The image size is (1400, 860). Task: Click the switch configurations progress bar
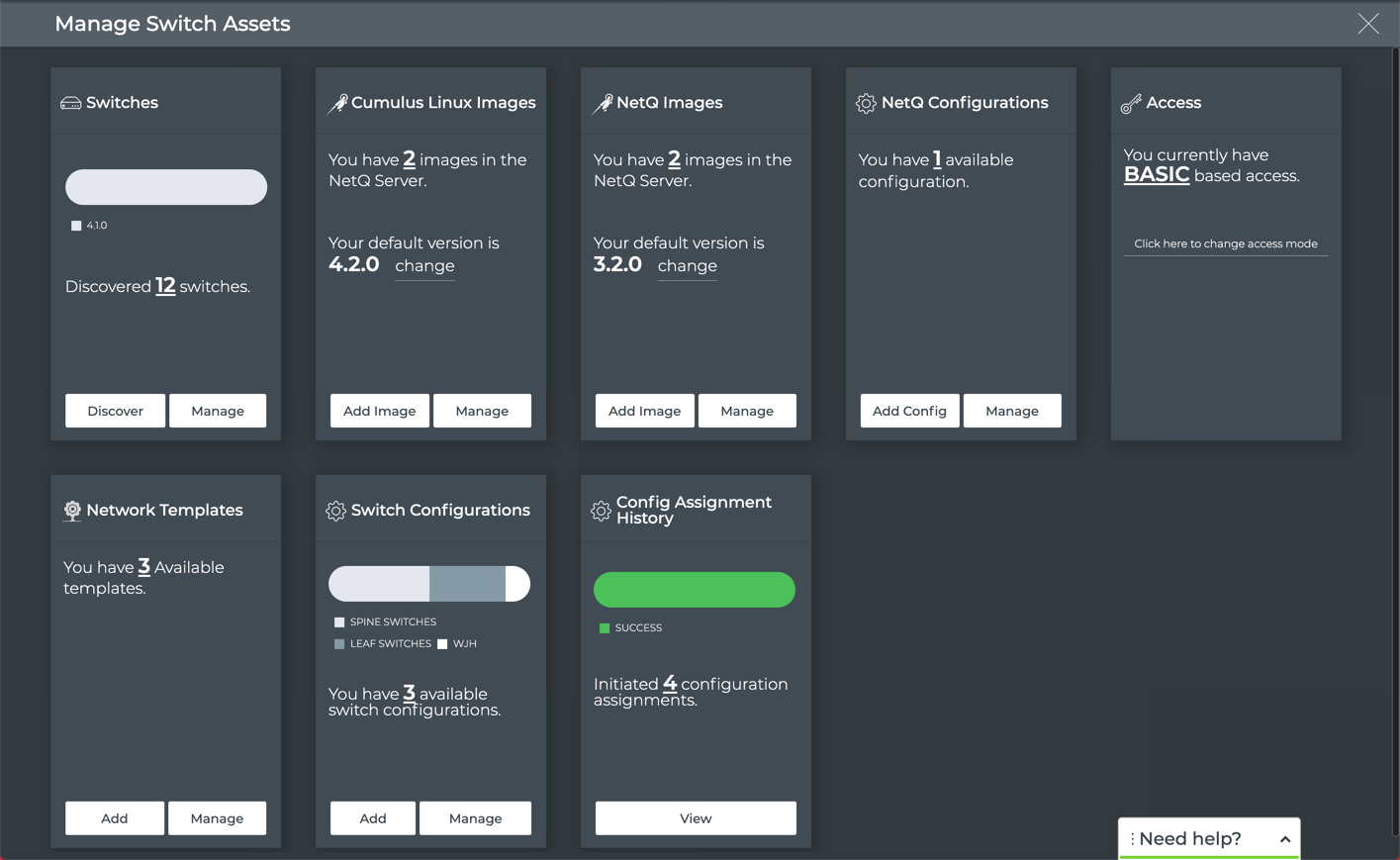click(x=430, y=583)
